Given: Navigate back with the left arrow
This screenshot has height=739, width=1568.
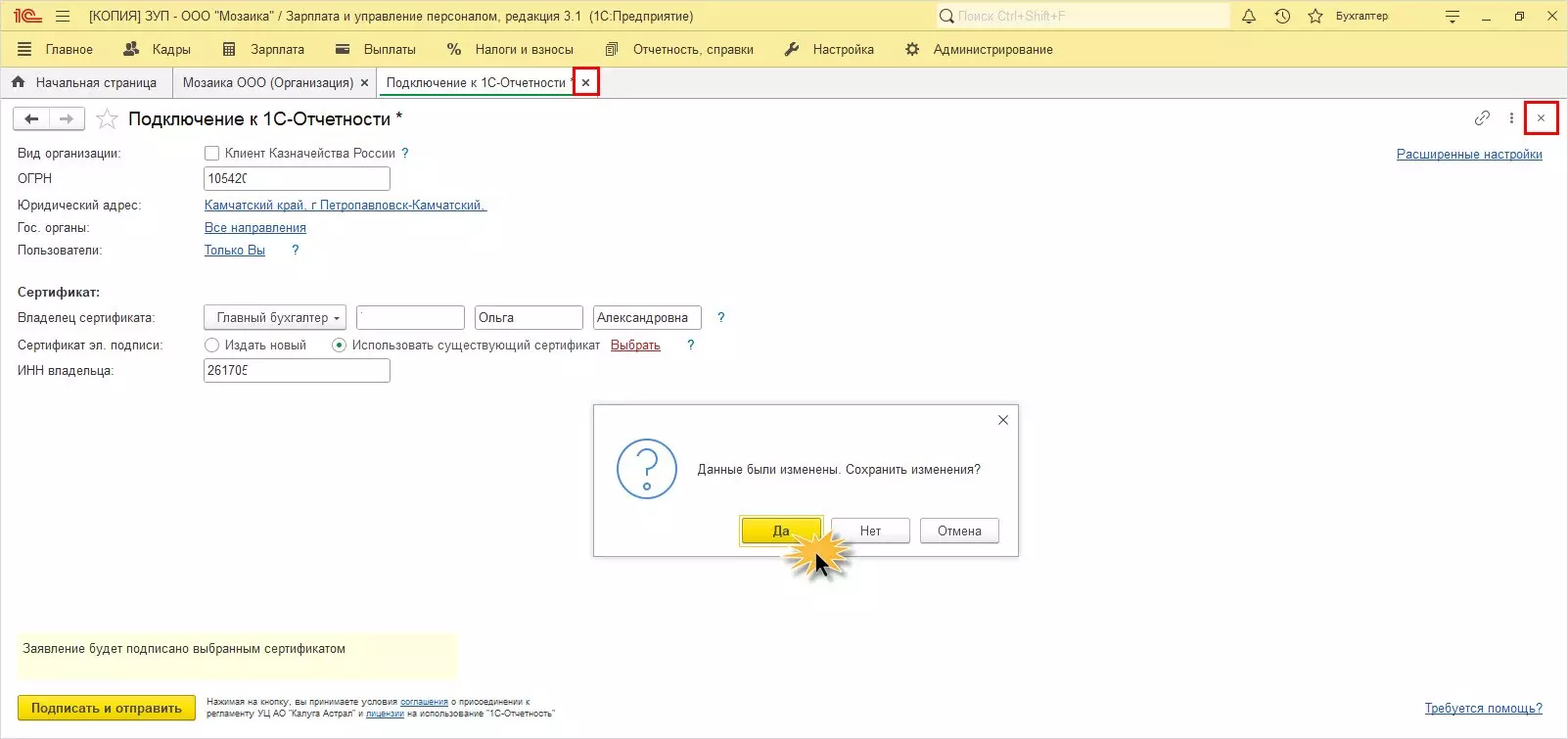Looking at the screenshot, I should [x=31, y=119].
